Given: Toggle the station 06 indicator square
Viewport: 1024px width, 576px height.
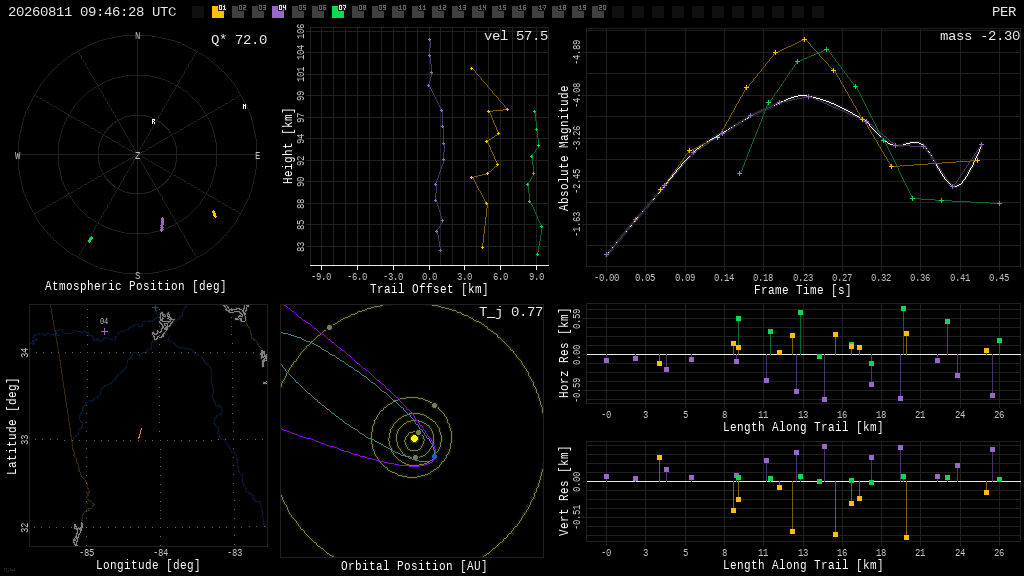Looking at the screenshot, I should (318, 12).
